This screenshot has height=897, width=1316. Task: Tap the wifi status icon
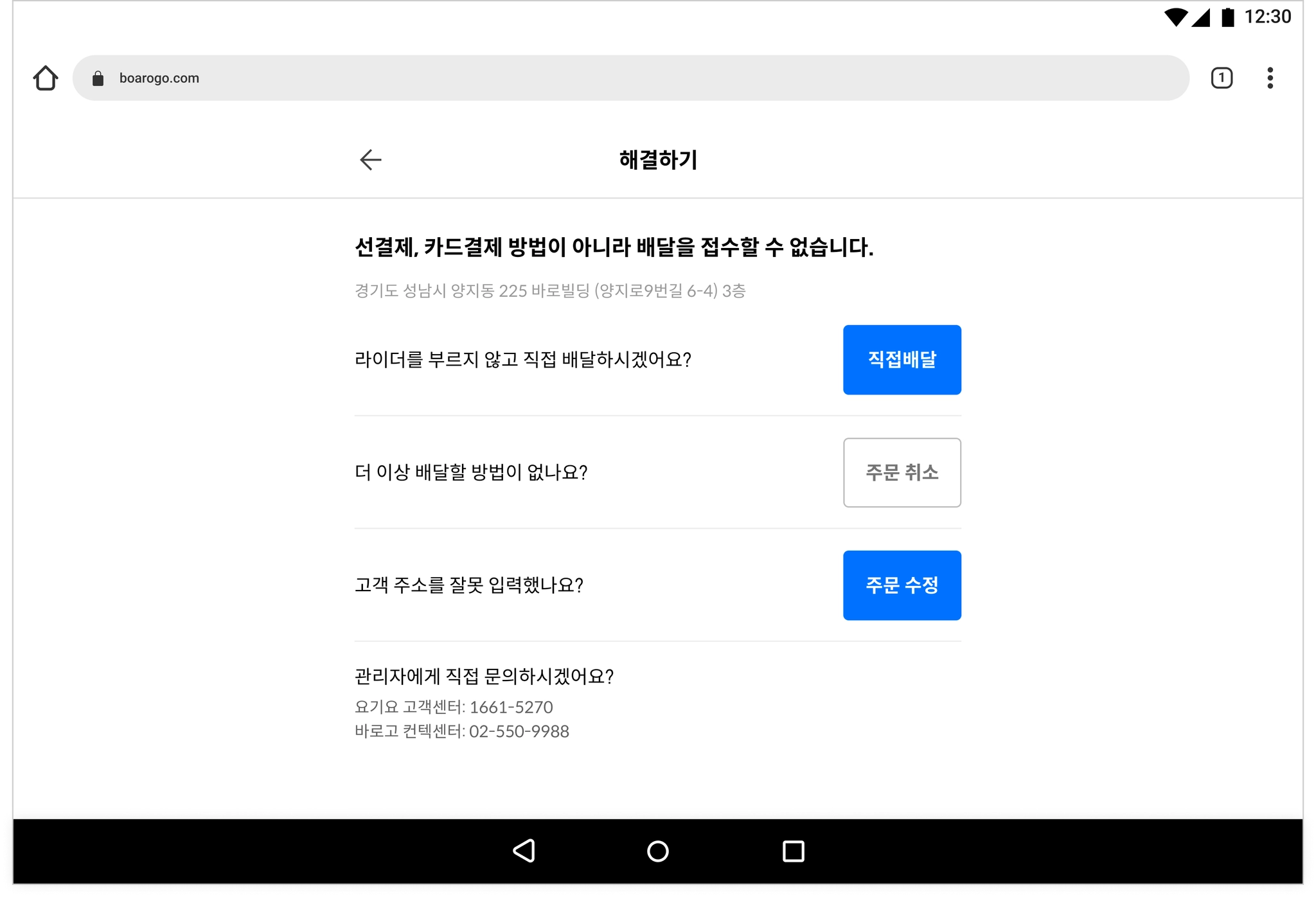coord(1175,17)
